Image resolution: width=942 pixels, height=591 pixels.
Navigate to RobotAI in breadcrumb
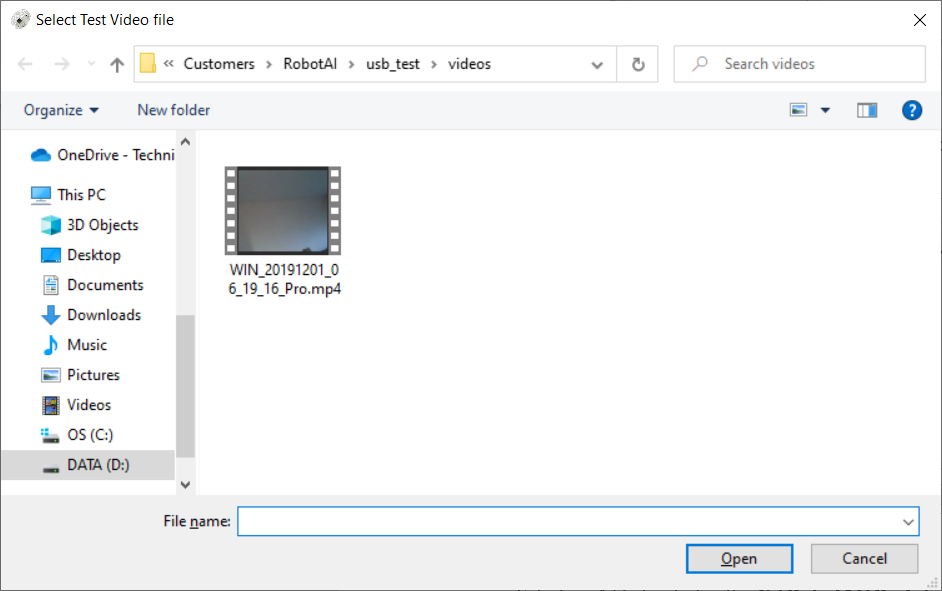310,64
